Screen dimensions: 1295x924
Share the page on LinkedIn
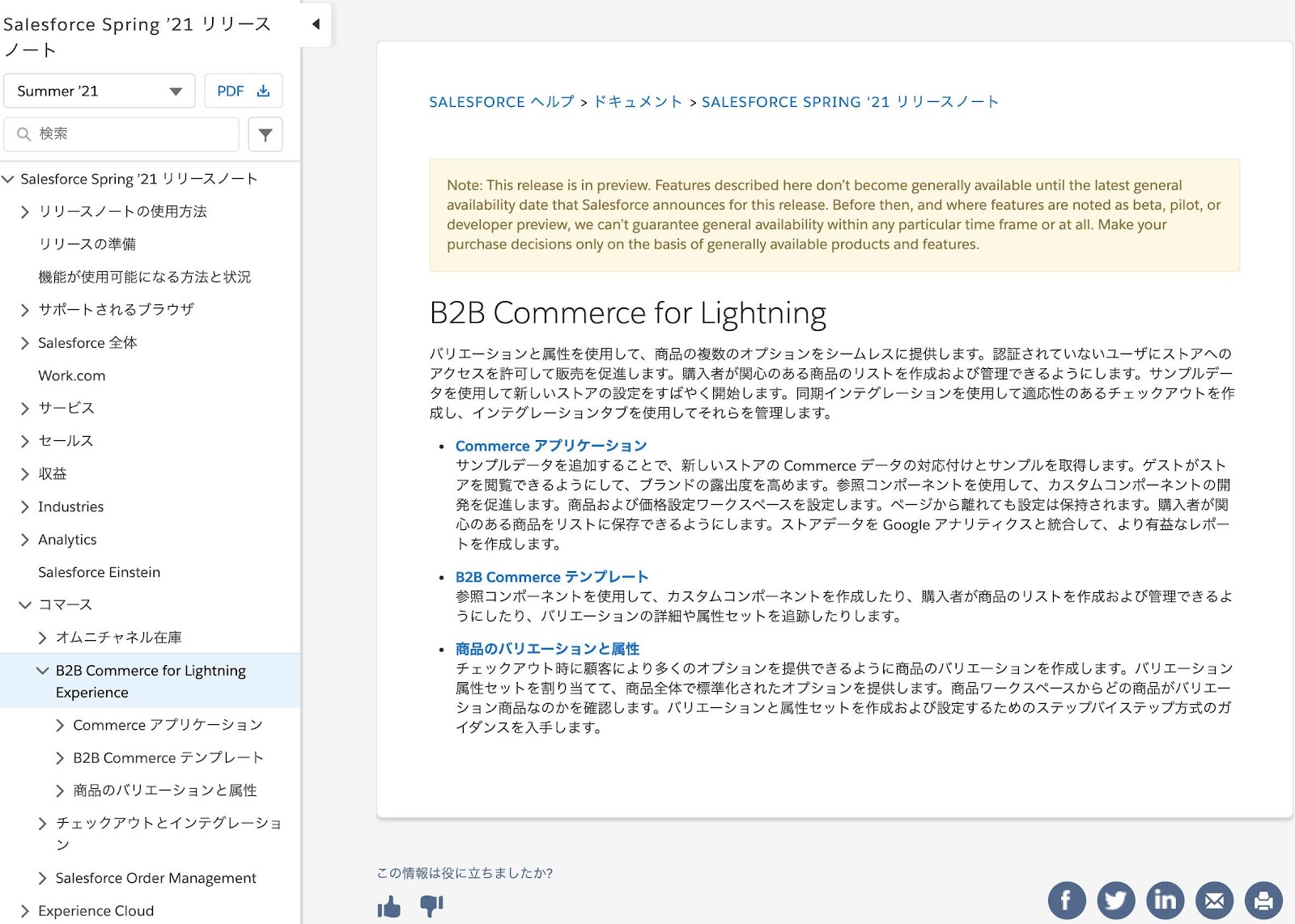click(1165, 901)
